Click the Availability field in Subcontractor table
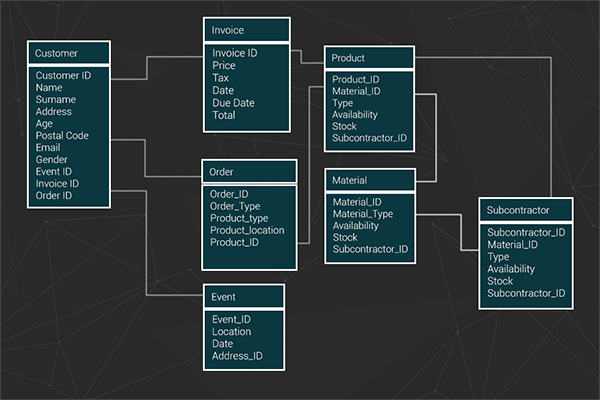600x400 pixels. point(511,269)
